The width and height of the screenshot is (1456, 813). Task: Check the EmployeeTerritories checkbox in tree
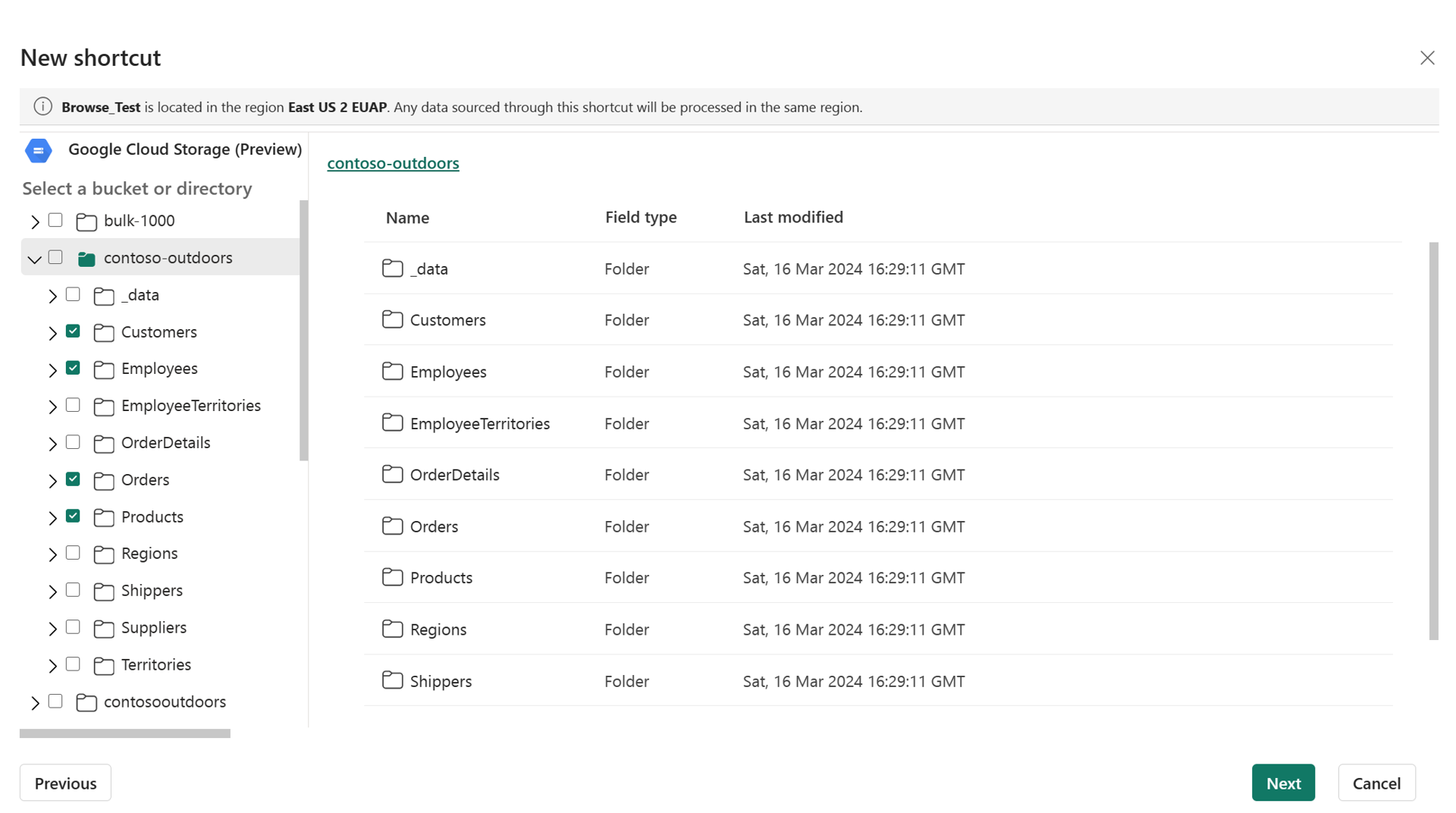pos(73,405)
